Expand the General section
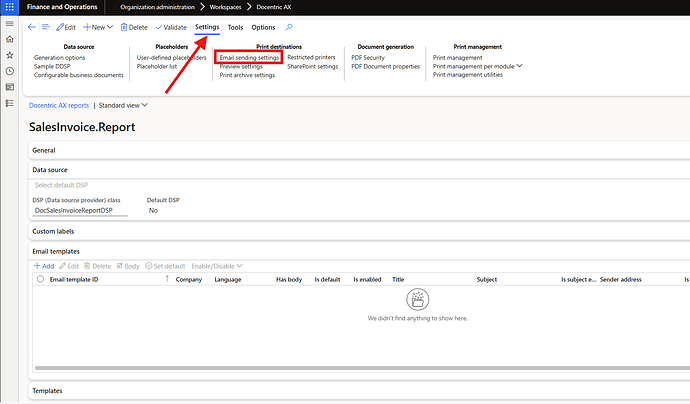The height and width of the screenshot is (404, 690). 359,151
